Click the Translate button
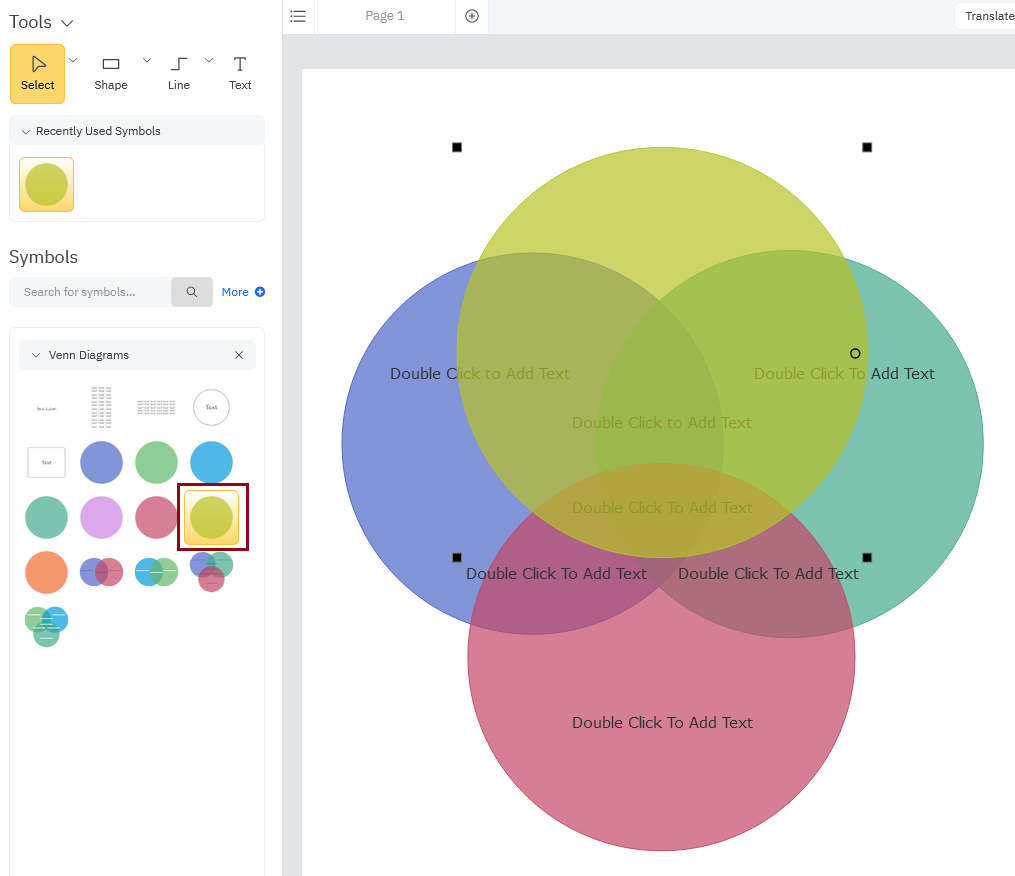The image size is (1015, 876). [x=989, y=16]
